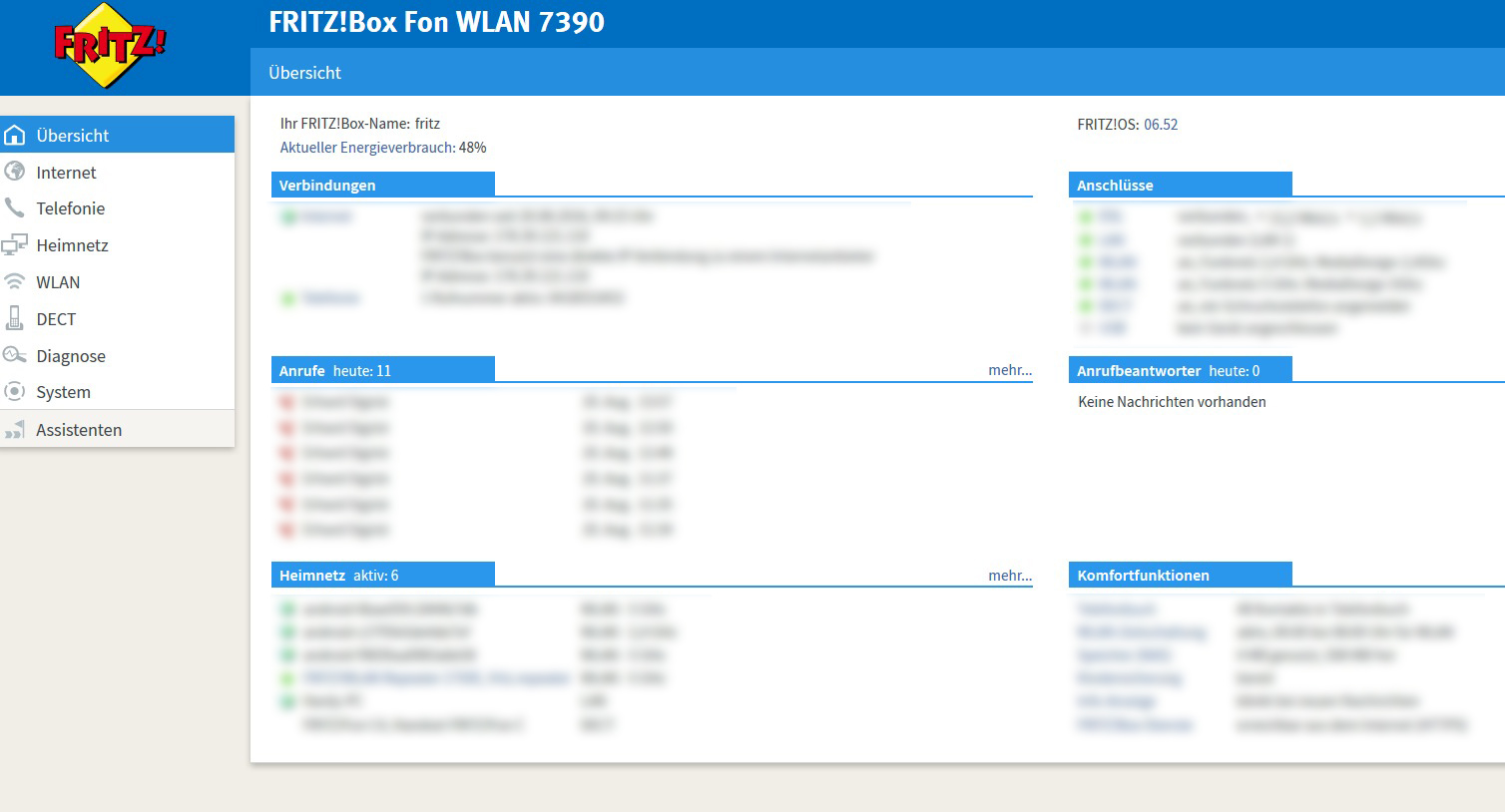Open the System menu entry

63,392
